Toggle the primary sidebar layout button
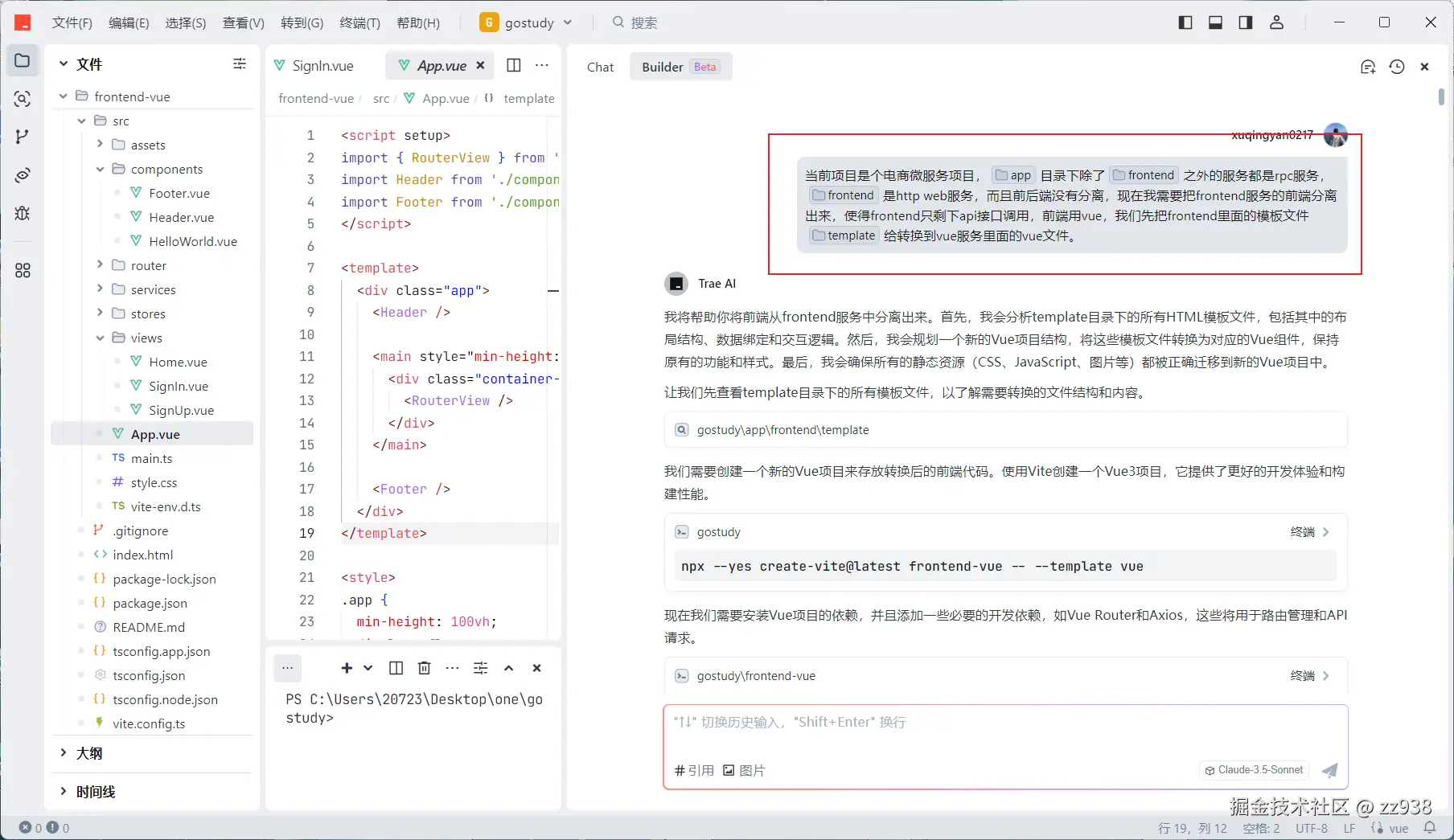Screen dimensions: 1454x840 tap(1185, 23)
